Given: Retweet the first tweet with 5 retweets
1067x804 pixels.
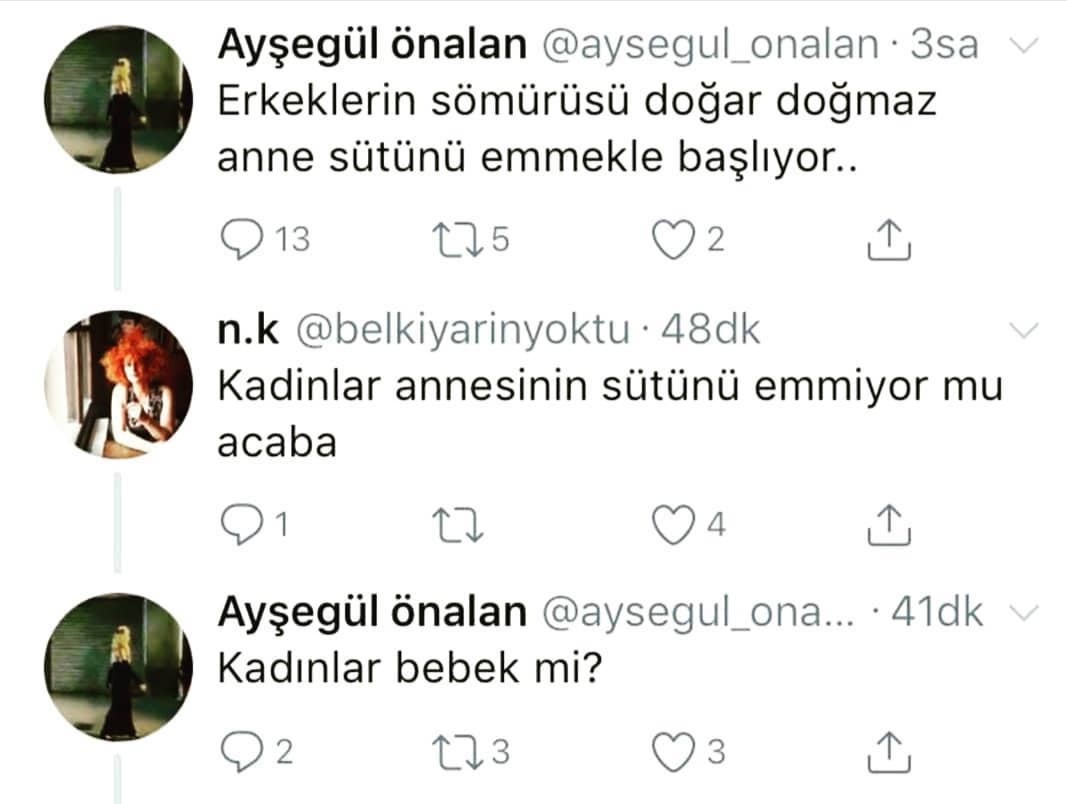Looking at the screenshot, I should 458,239.
